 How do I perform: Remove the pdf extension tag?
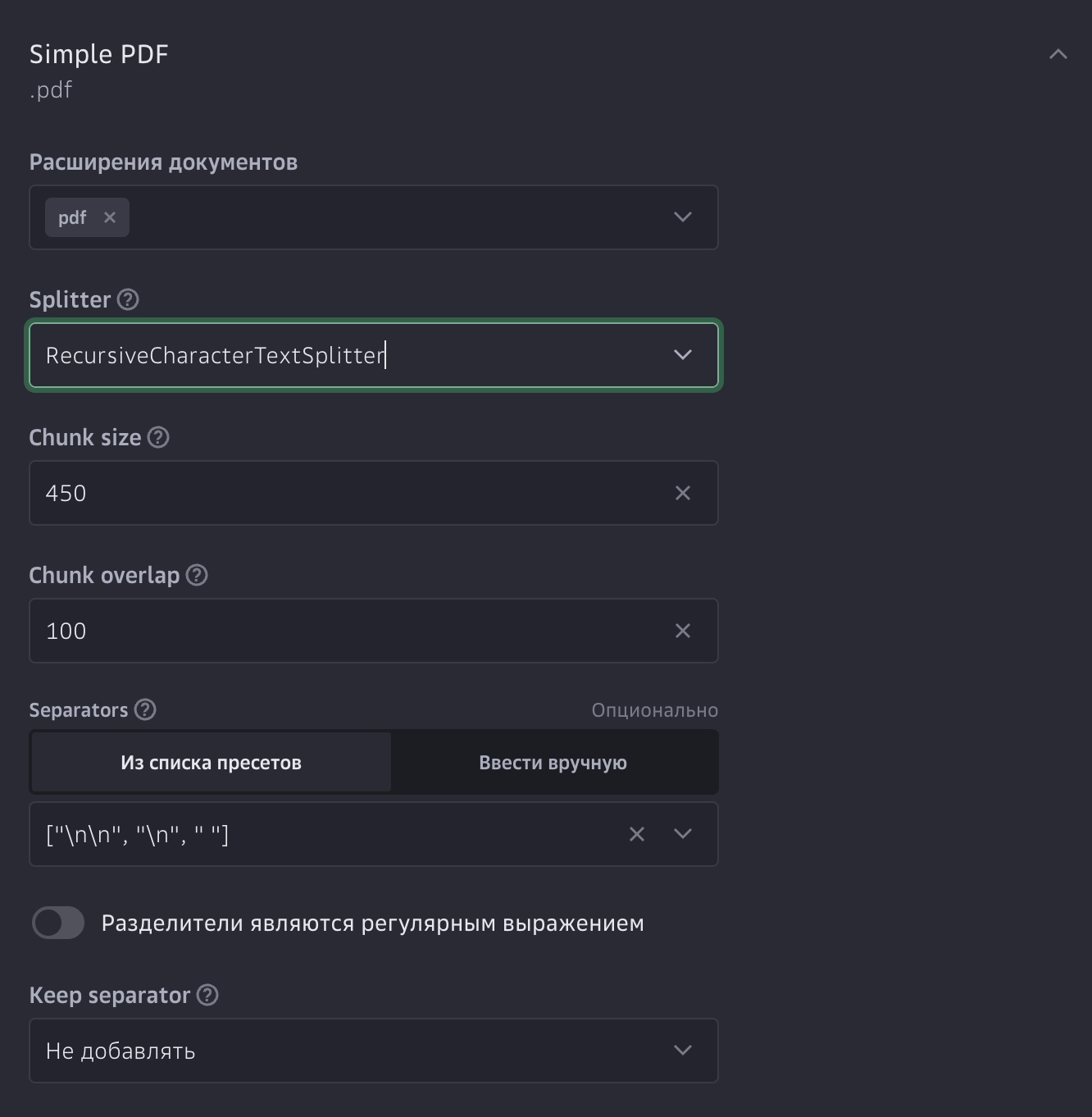110,217
